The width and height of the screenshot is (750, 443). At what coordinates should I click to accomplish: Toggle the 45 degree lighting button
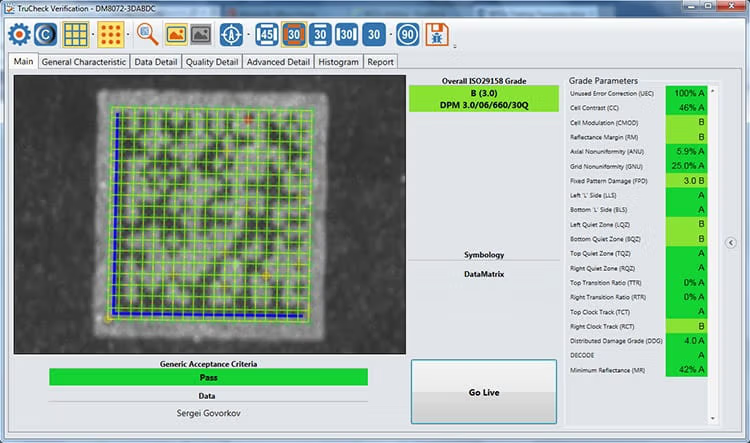(268, 35)
